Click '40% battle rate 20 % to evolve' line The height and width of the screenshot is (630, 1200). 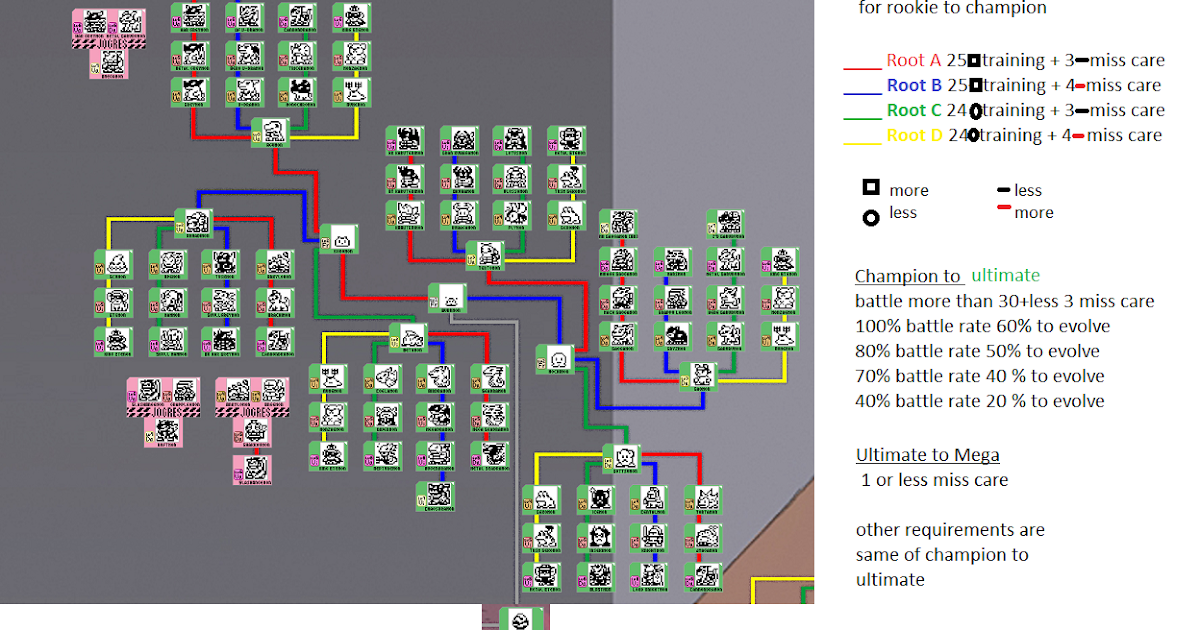click(980, 401)
